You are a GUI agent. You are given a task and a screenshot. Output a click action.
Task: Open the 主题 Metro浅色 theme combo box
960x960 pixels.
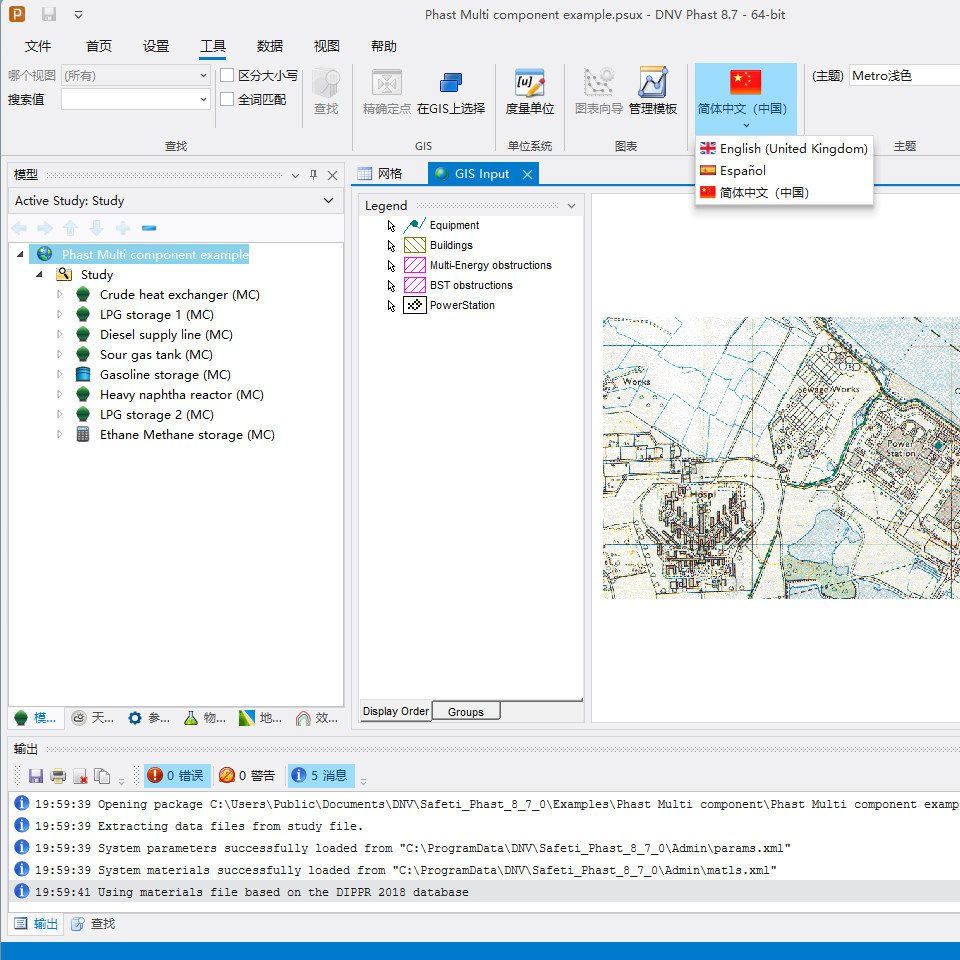(x=903, y=76)
